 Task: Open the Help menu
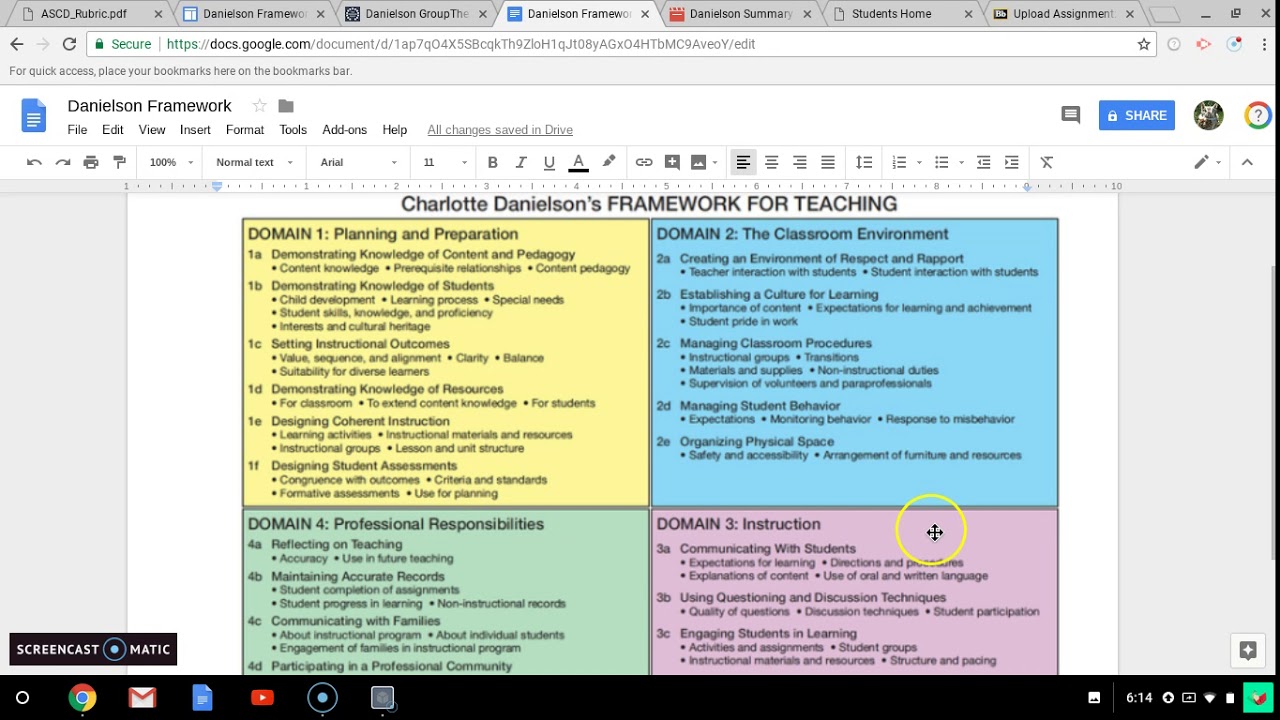pyautogui.click(x=394, y=130)
